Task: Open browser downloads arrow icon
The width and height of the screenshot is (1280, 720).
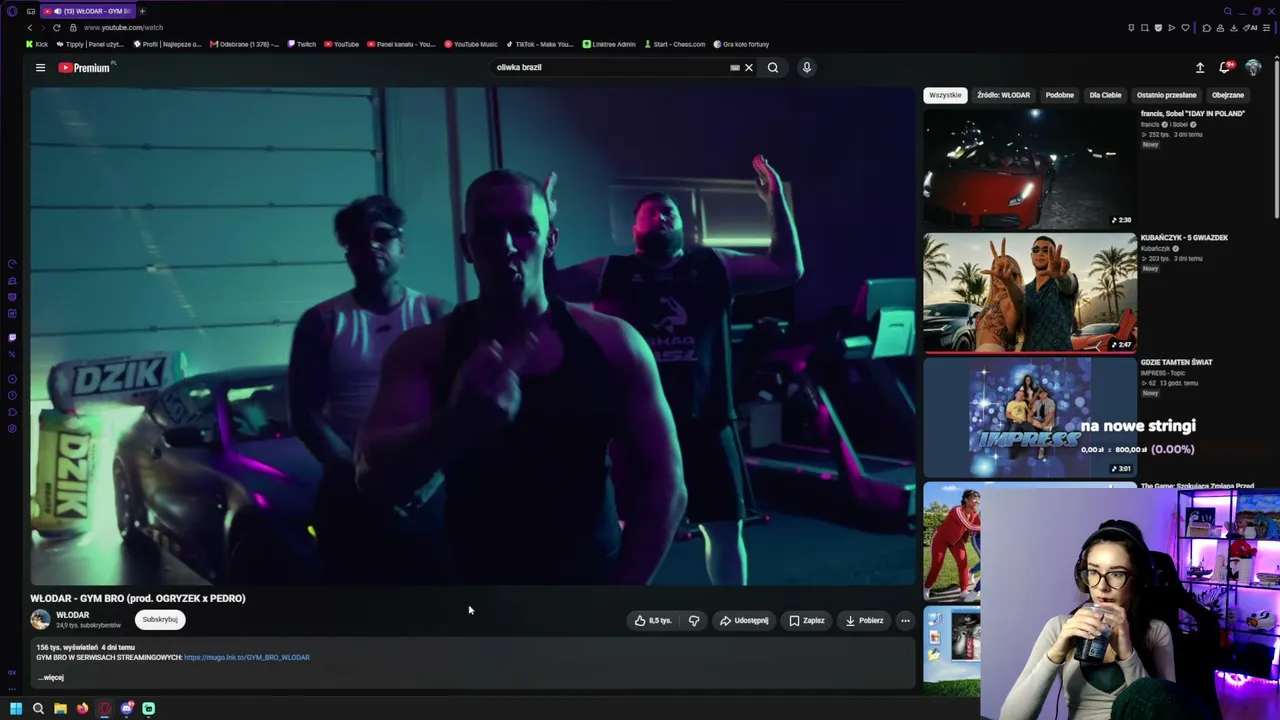Action: [1234, 28]
